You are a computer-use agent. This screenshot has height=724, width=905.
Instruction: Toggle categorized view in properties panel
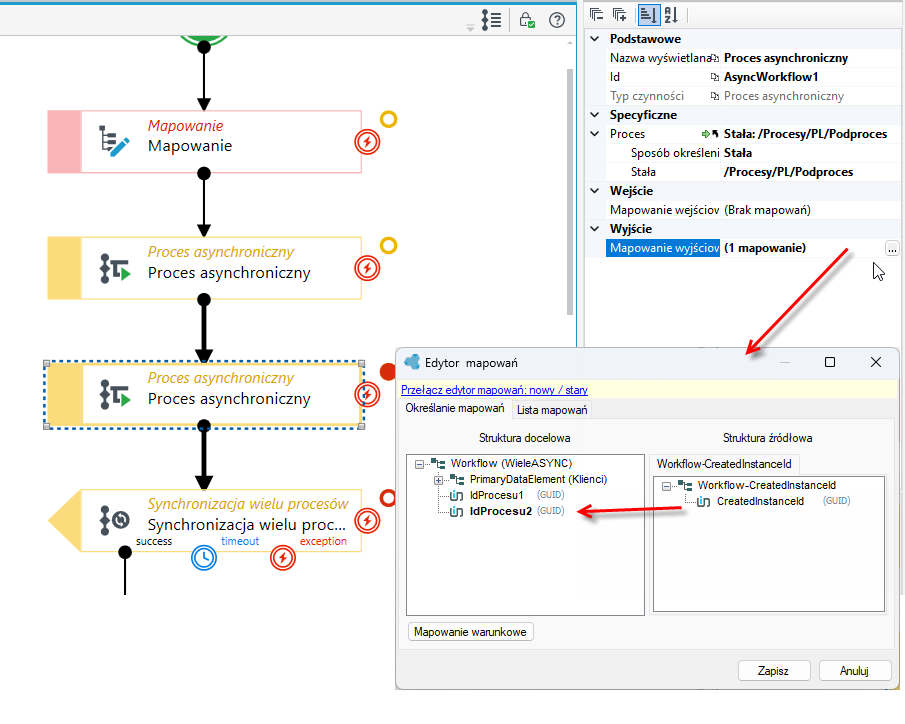[x=649, y=14]
